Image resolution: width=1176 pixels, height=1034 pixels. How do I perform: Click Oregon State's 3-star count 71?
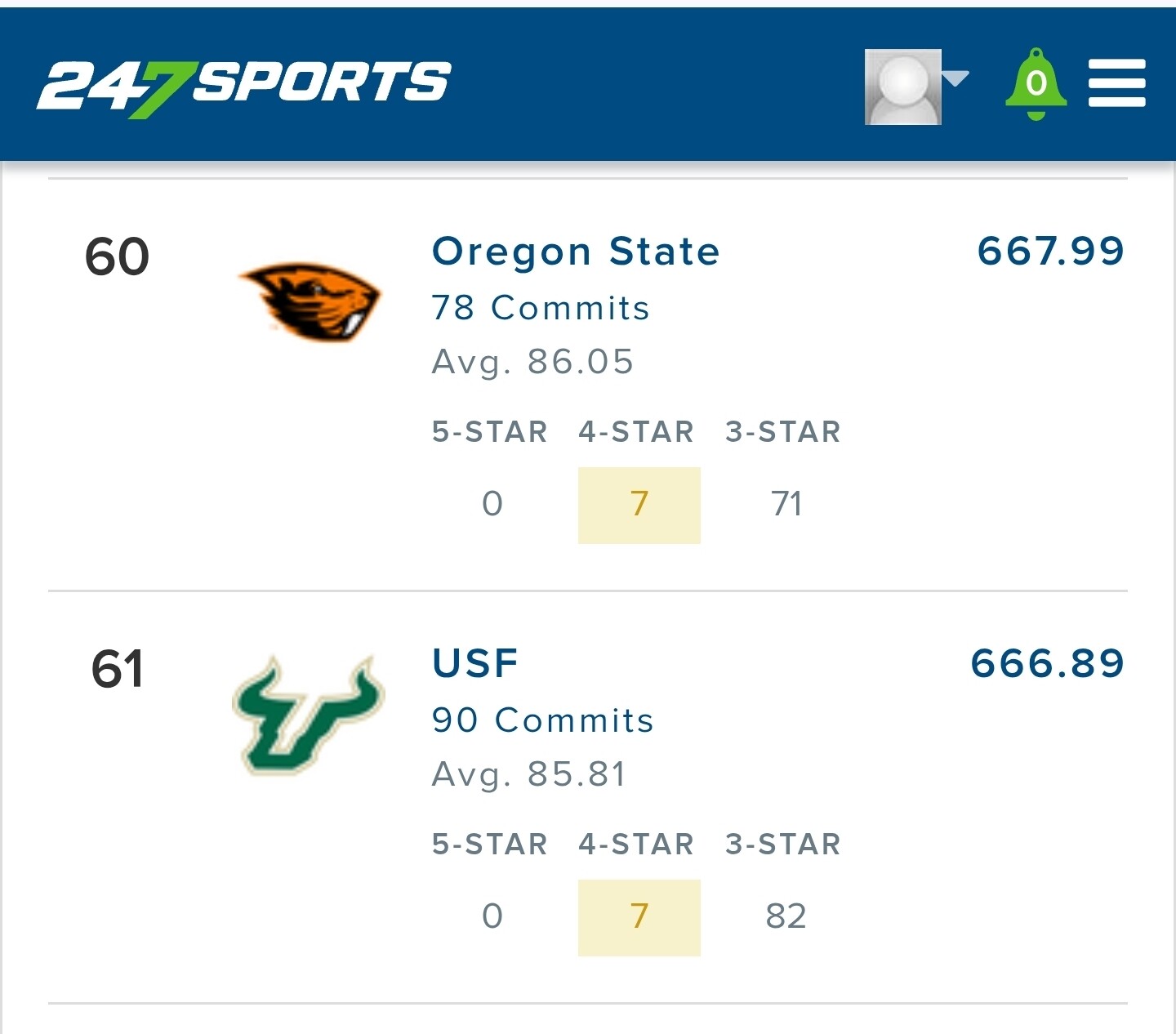coord(786,504)
